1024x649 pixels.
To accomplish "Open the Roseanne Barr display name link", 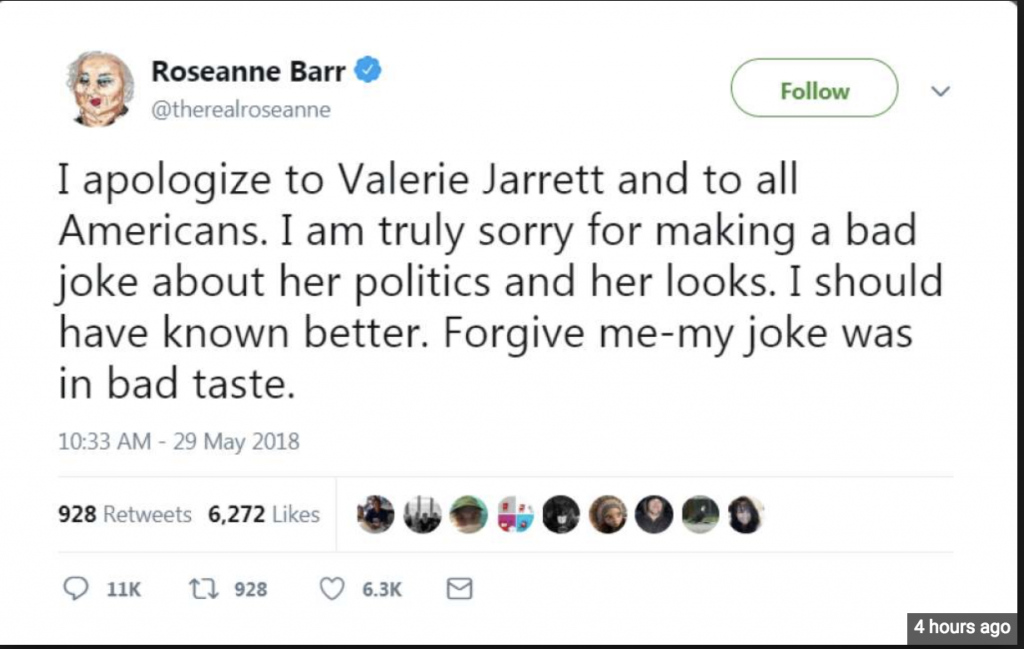I will [x=248, y=72].
